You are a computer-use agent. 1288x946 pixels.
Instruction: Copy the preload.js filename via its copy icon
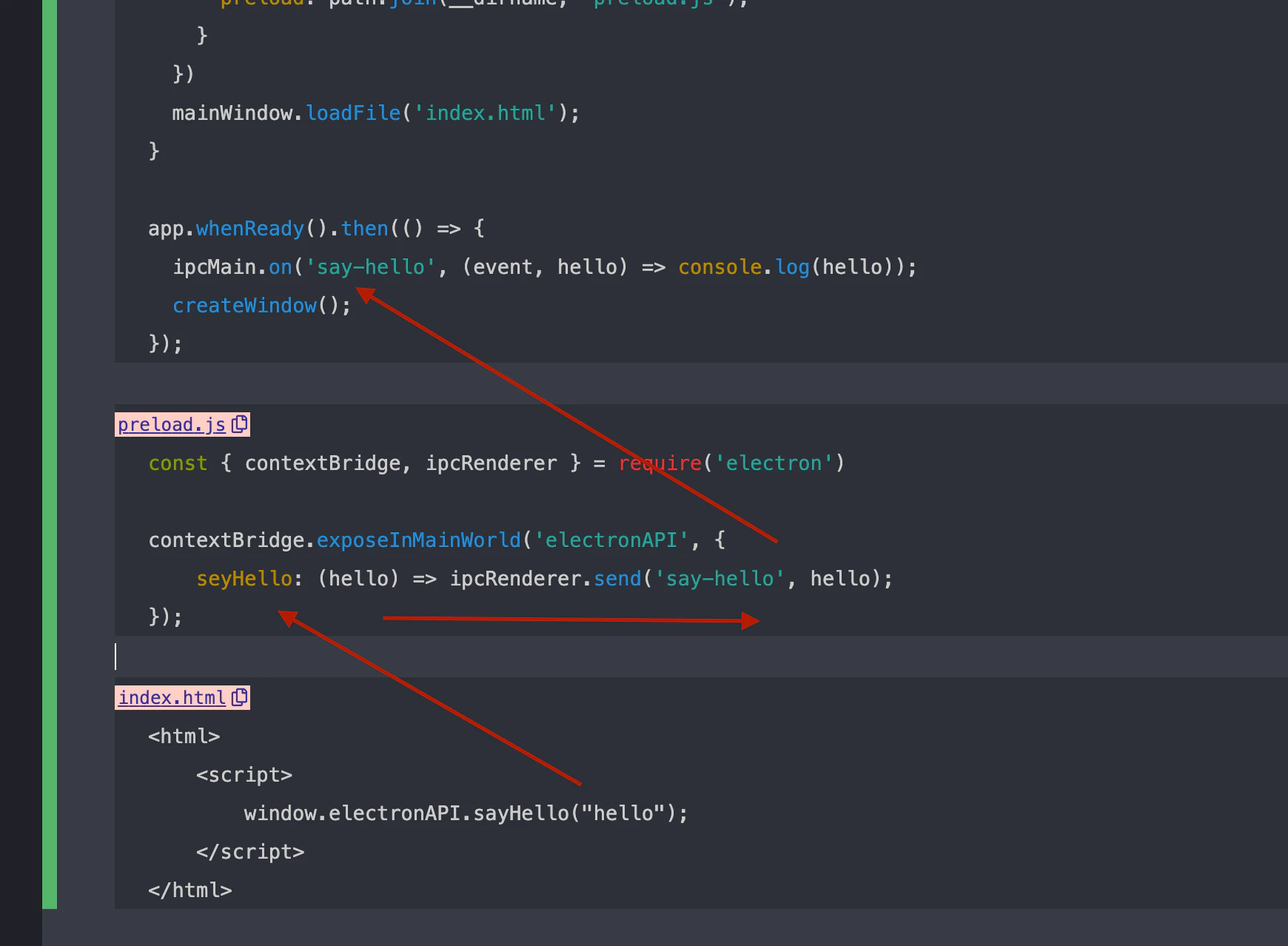(x=239, y=424)
